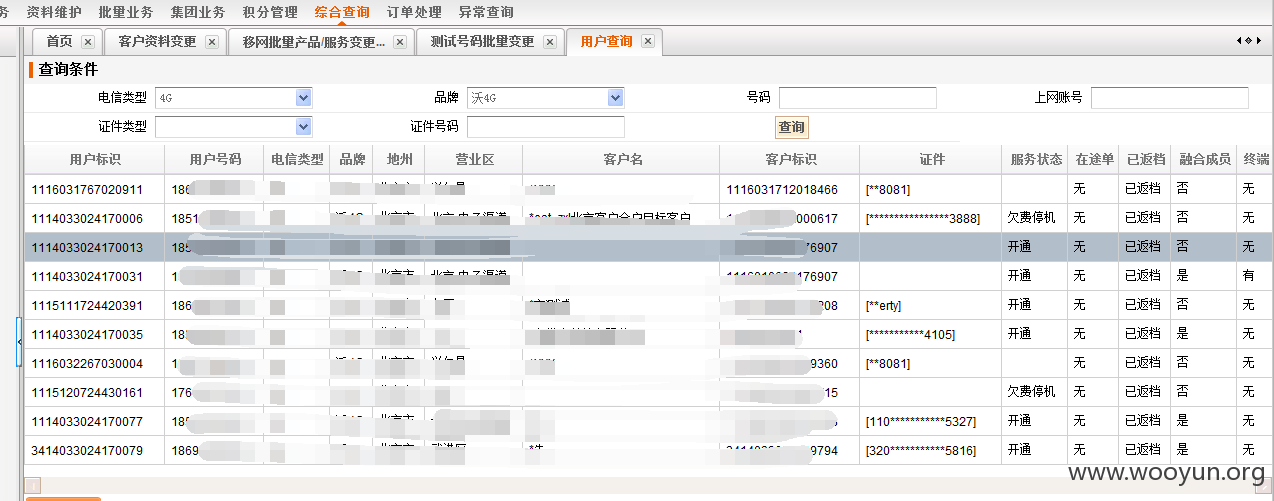
Task: Switch to the 客户资料变更 tab
Action: [157, 42]
